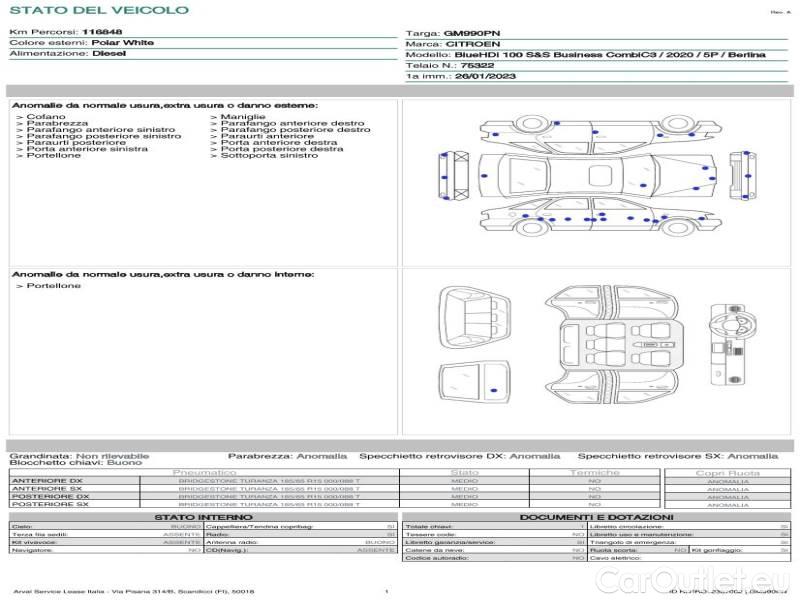Click the STATO DEL VEICOLO title
This screenshot has width=800, height=600.
[99, 10]
